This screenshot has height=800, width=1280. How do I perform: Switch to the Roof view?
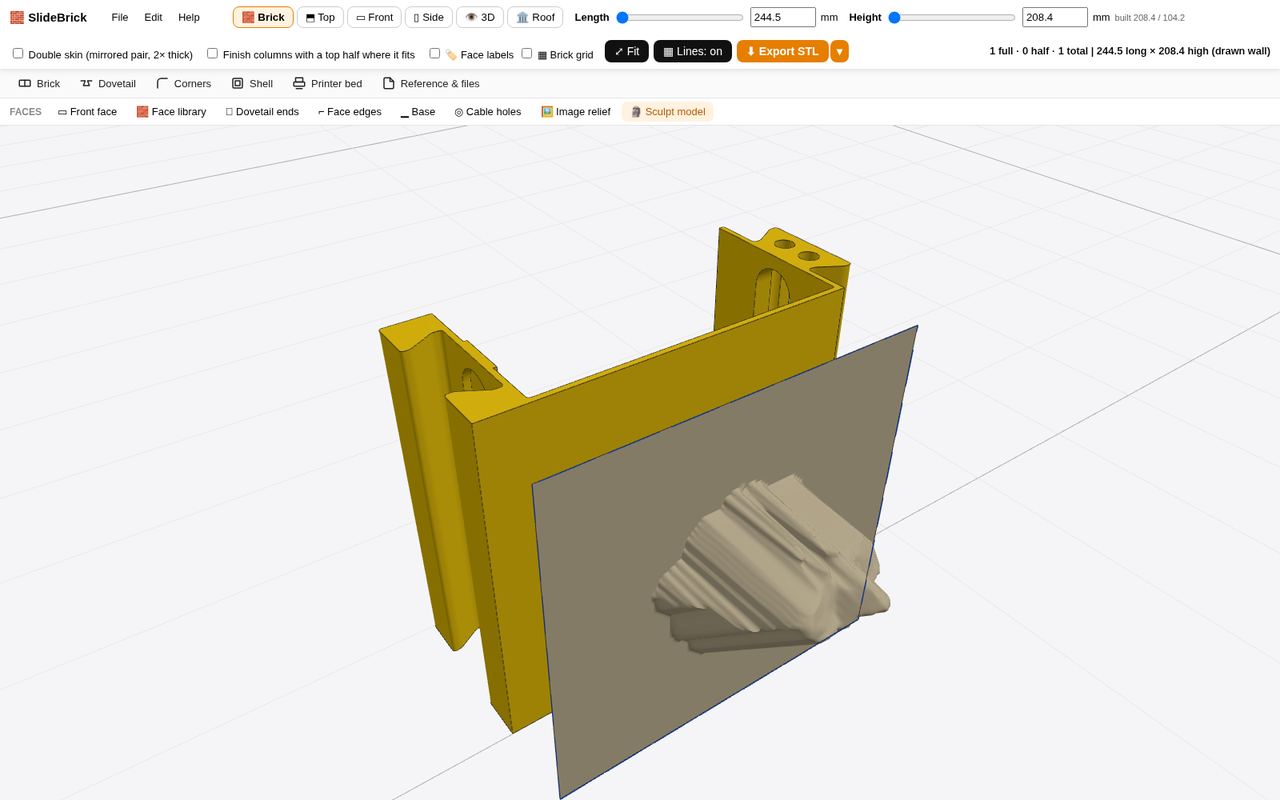(x=535, y=17)
